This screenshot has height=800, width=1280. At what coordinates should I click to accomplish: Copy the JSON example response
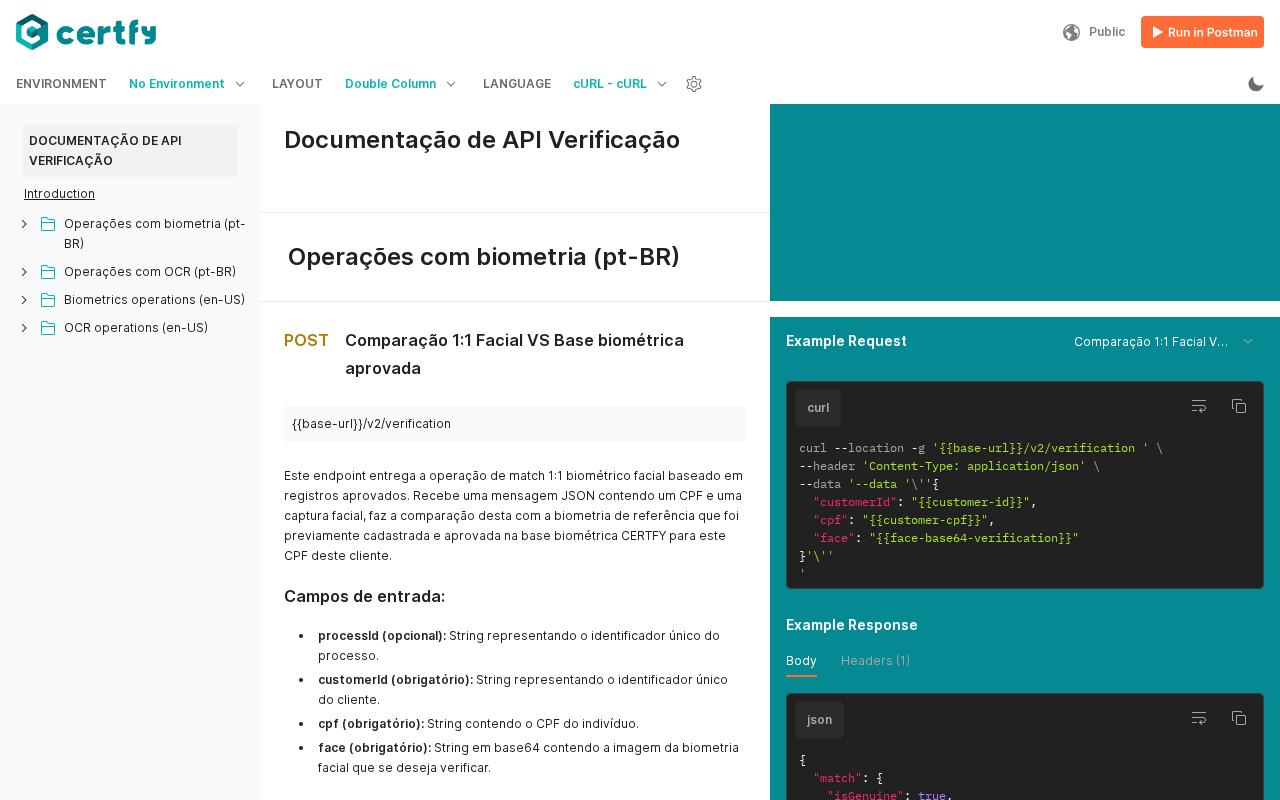pos(1239,718)
